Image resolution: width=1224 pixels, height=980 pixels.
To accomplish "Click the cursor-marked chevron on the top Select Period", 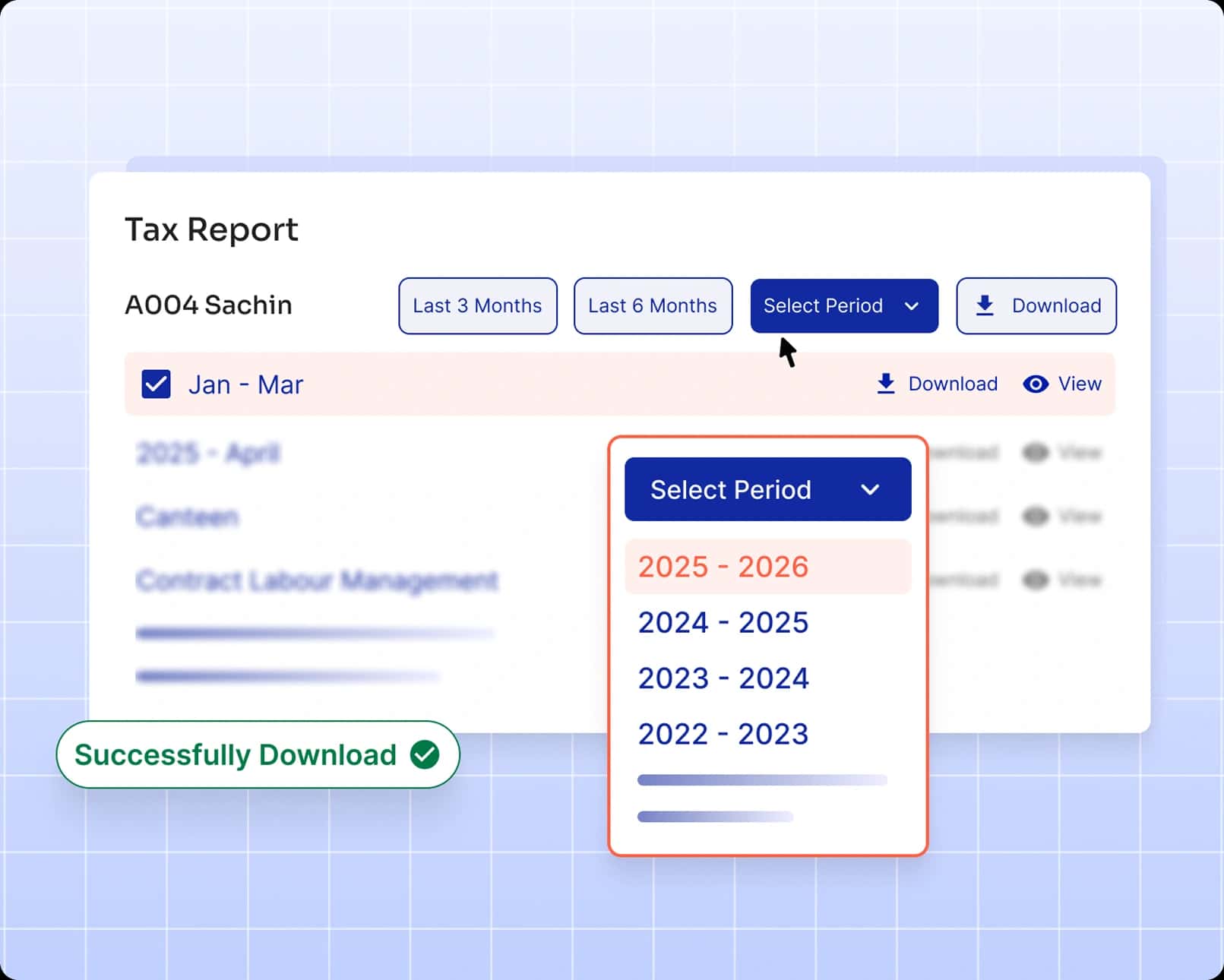I will [913, 306].
